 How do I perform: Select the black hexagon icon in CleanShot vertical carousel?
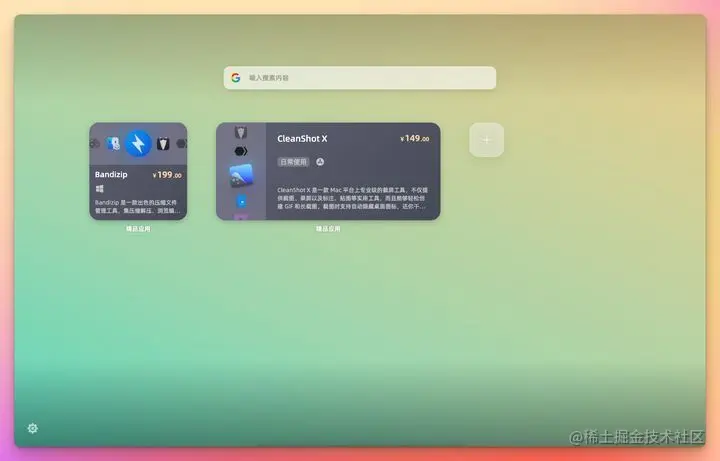pyautogui.click(x=241, y=151)
